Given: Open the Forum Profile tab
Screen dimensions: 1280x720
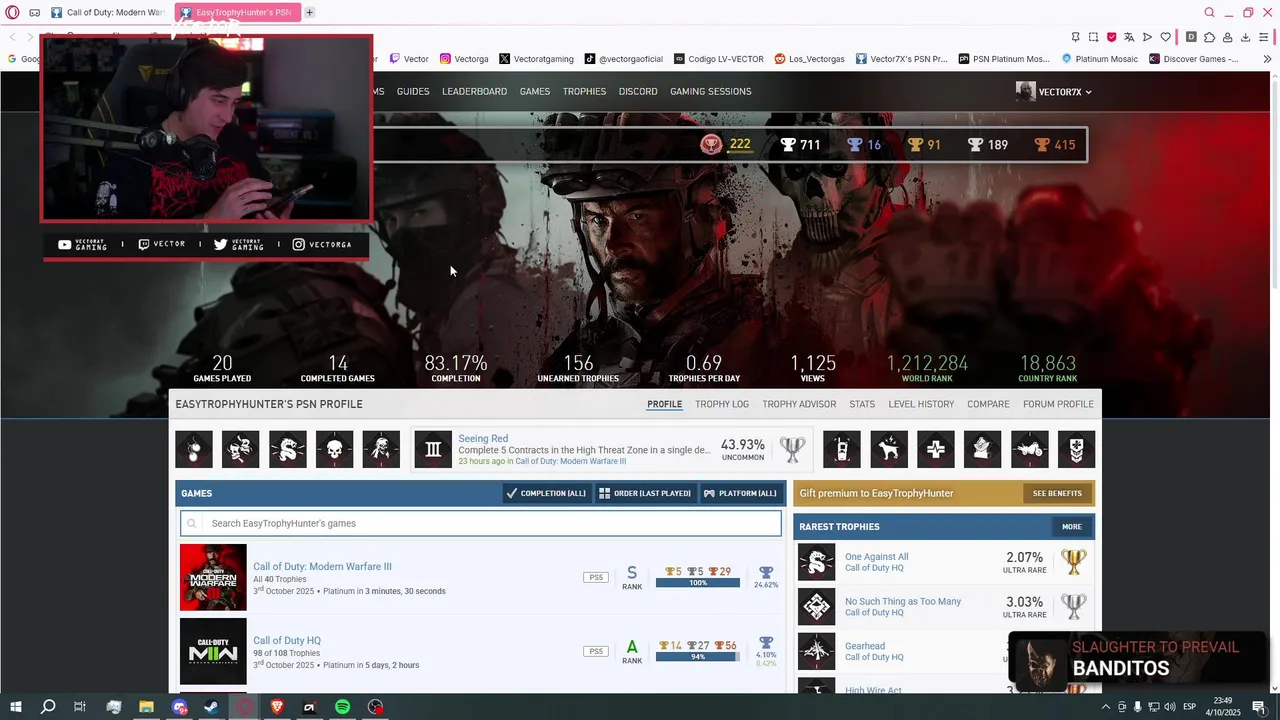Looking at the screenshot, I should click(x=1058, y=404).
